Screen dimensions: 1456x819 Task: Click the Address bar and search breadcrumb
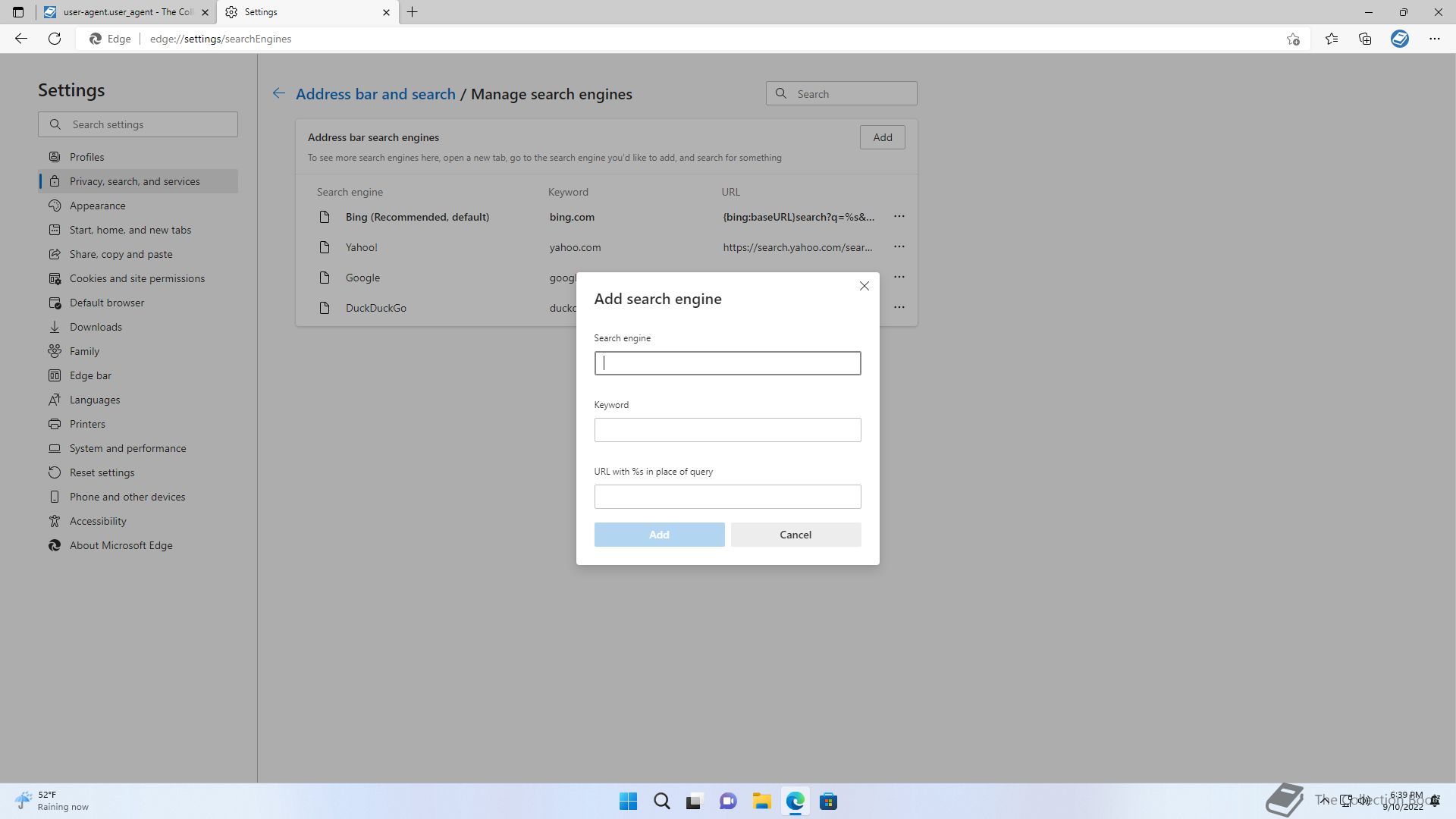pyautogui.click(x=376, y=94)
